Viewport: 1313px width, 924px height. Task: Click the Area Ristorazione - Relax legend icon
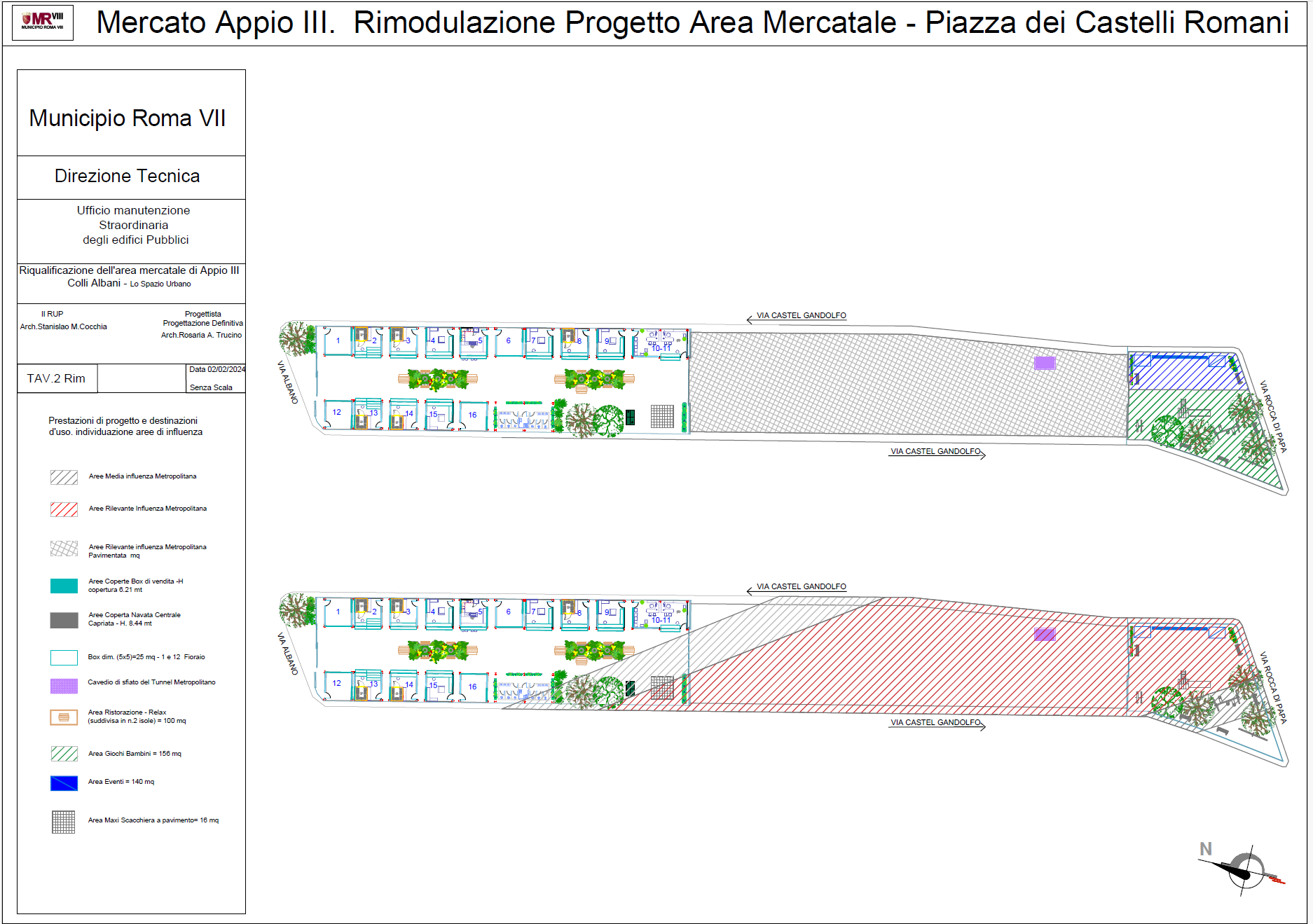[x=64, y=717]
